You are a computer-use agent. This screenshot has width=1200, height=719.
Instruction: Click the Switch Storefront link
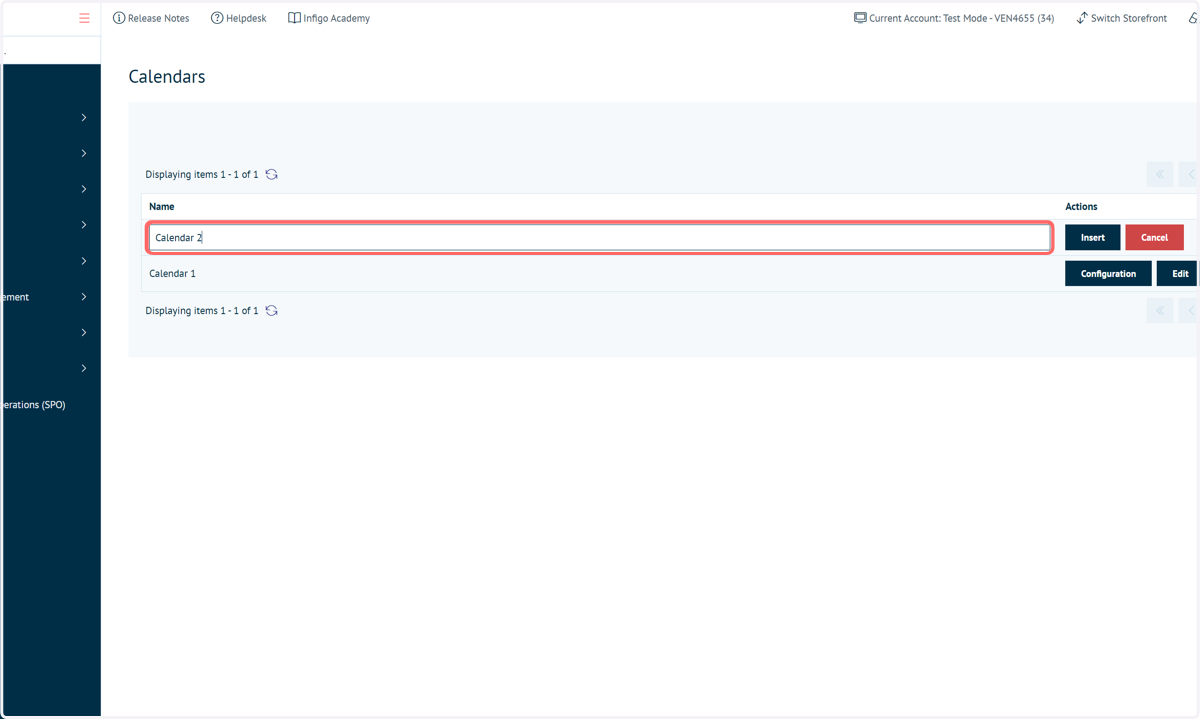pyautogui.click(x=1129, y=18)
